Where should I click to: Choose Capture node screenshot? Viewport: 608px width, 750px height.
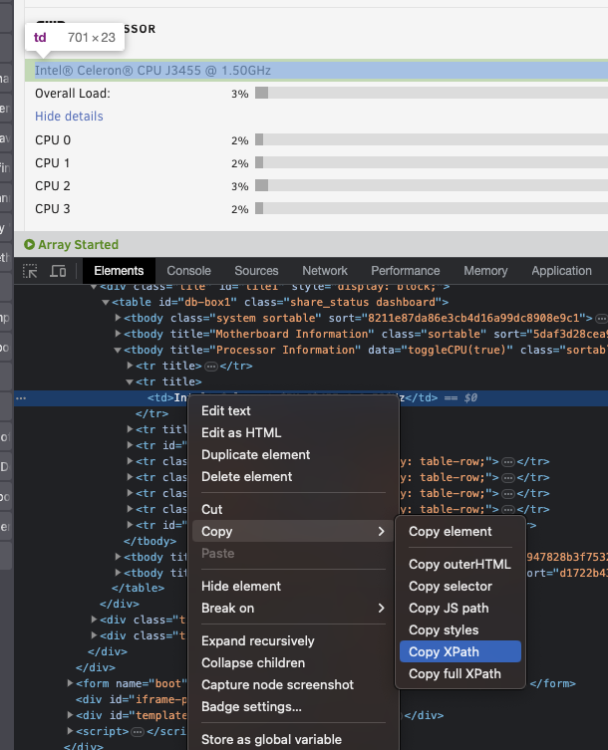tap(293, 685)
